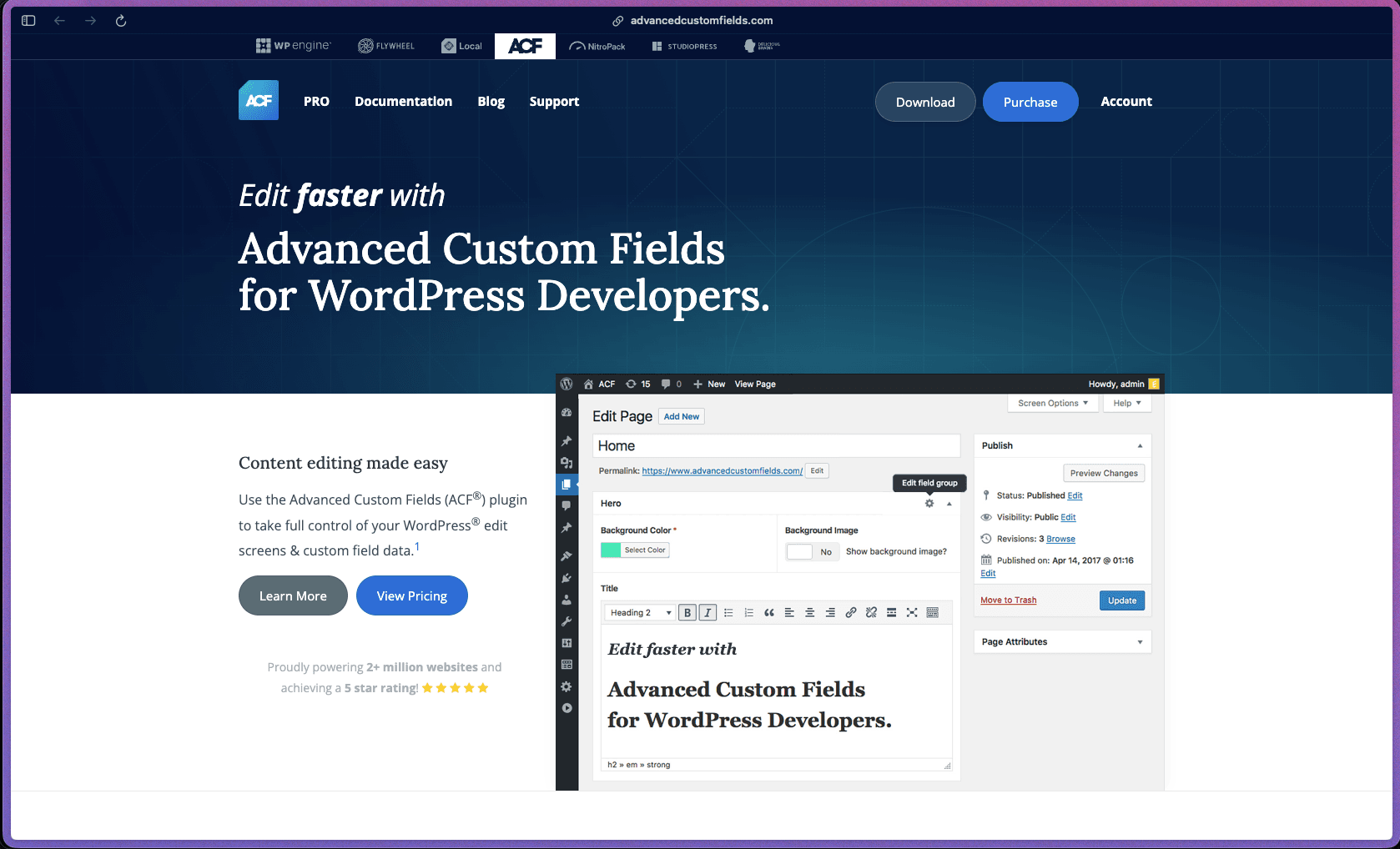Open the Account menu link
The image size is (1400, 849).
pos(1126,101)
